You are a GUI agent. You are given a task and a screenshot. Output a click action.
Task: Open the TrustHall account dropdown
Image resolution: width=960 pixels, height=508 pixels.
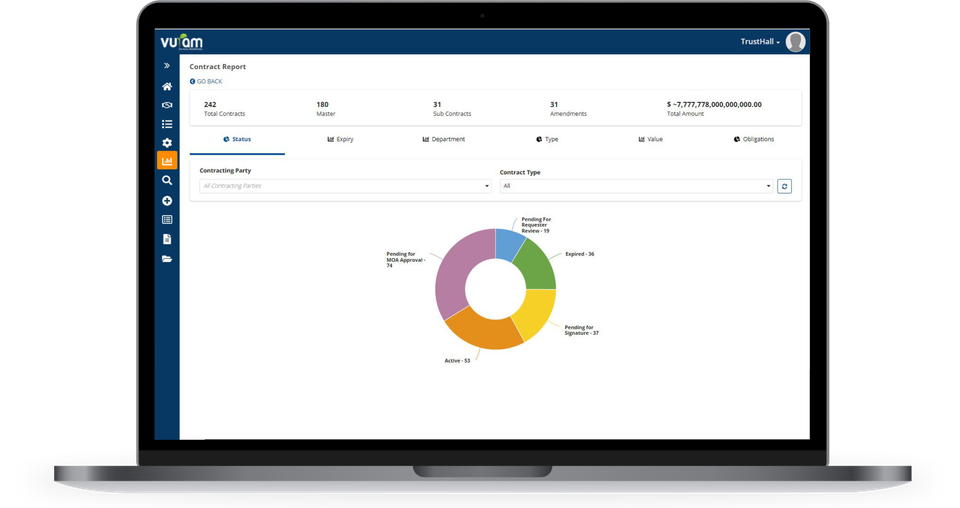pos(760,42)
